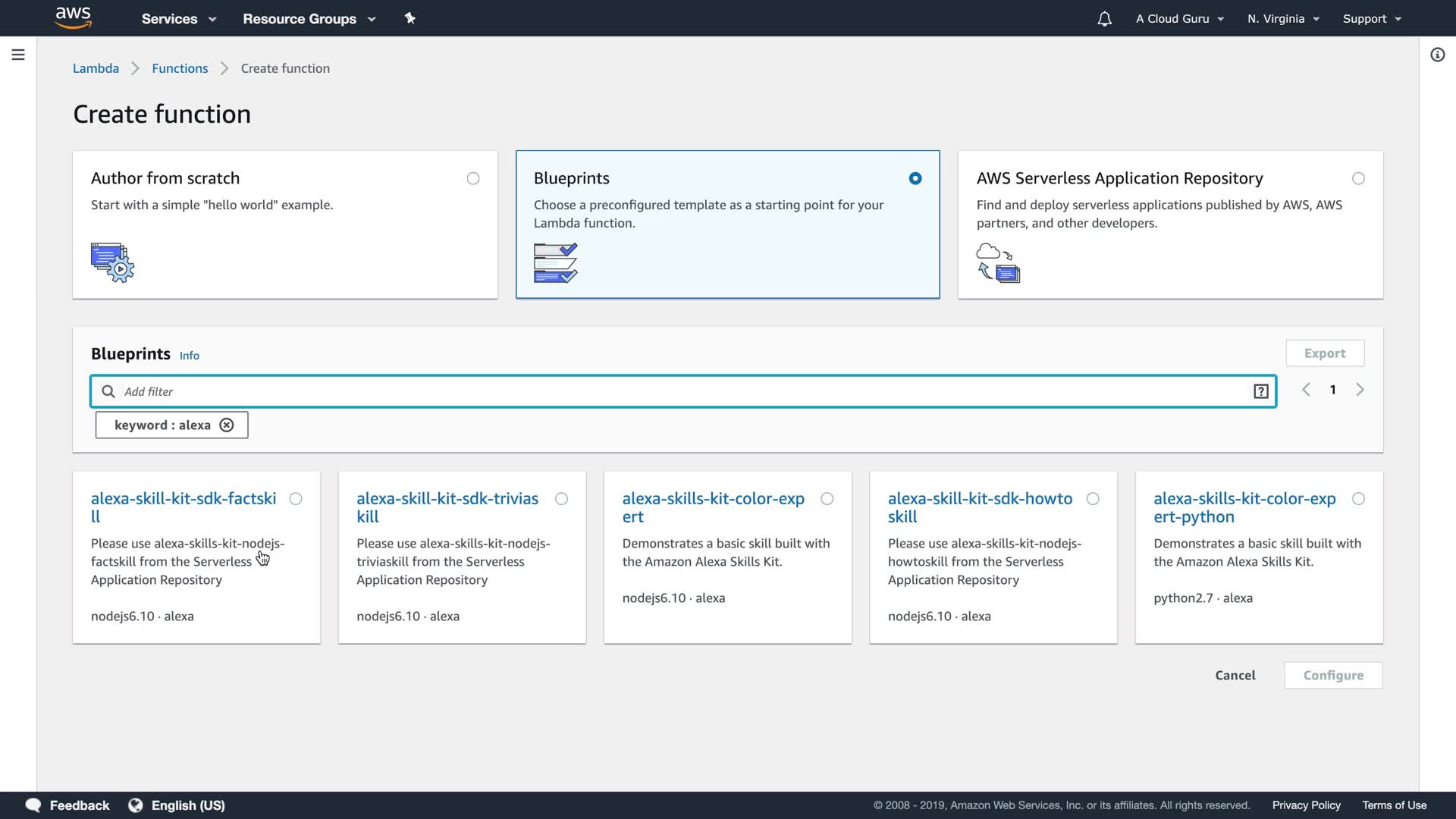Open the notifications bell
Image resolution: width=1456 pixels, height=819 pixels.
[1104, 19]
